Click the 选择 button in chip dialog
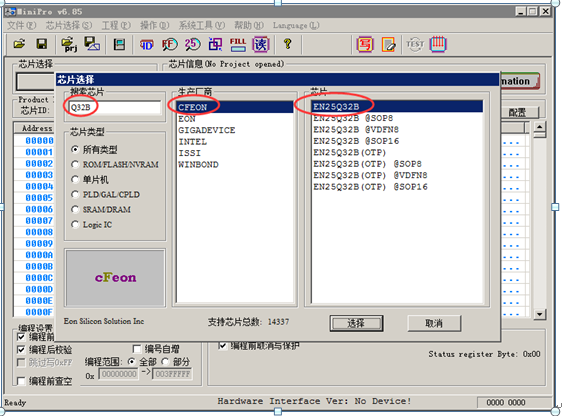 (356, 323)
